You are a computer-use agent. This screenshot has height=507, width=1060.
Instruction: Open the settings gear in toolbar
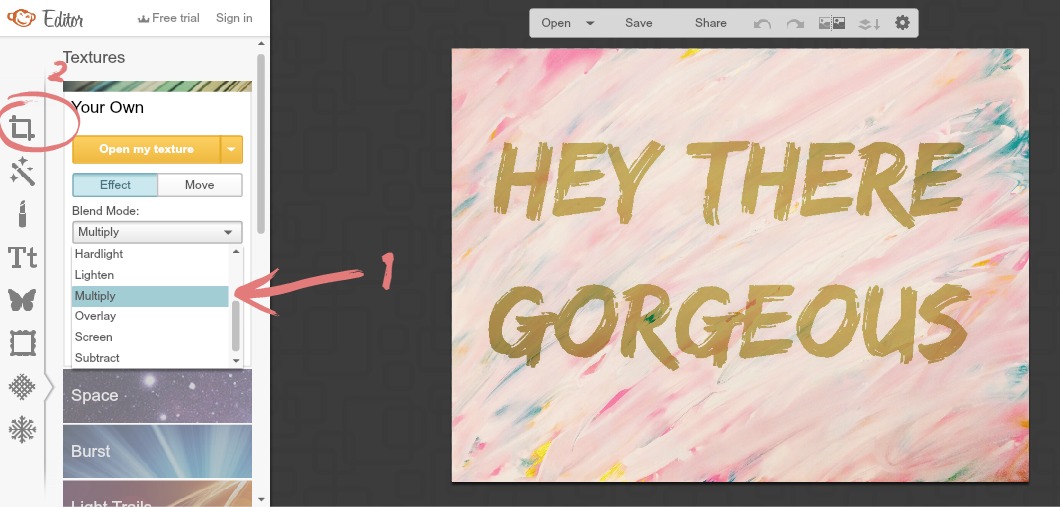(x=902, y=23)
